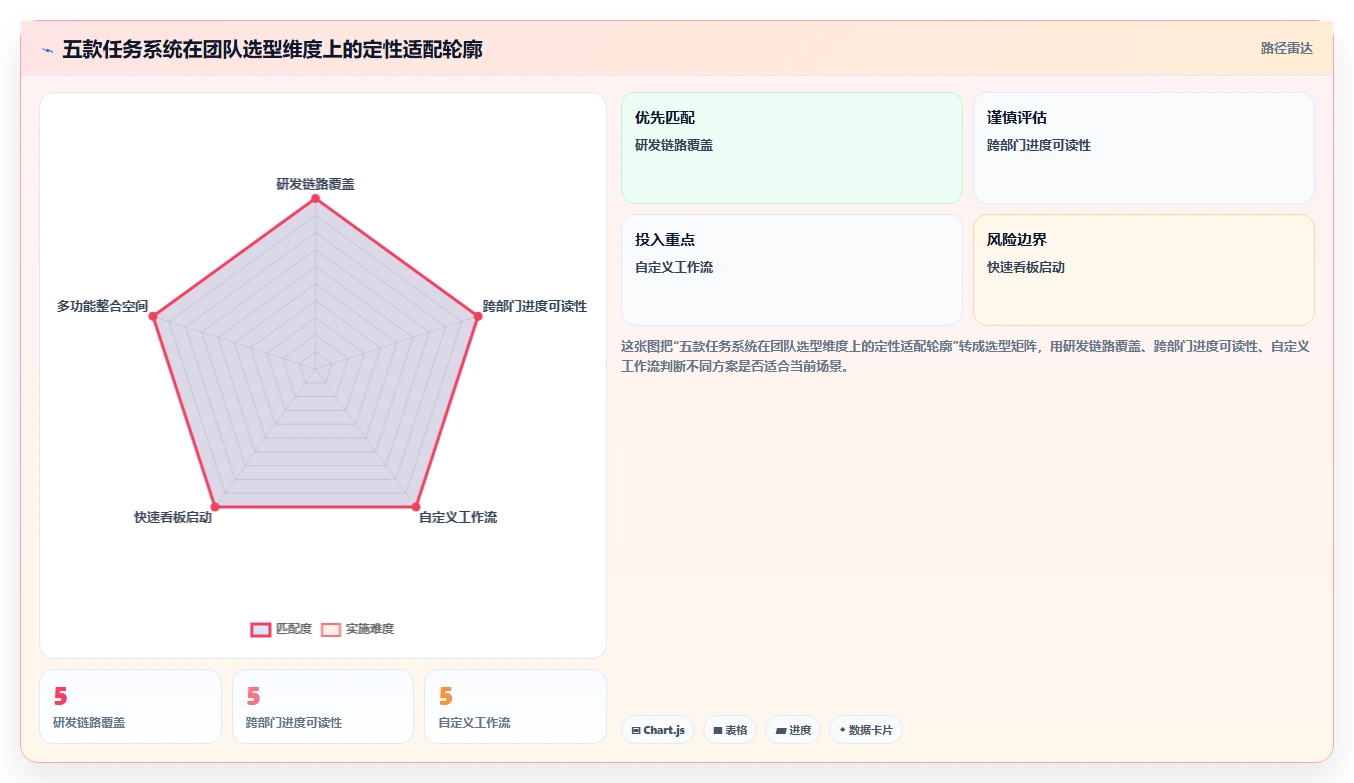The image size is (1354, 783).
Task: Open the 投入重点 card
Action: [792, 270]
